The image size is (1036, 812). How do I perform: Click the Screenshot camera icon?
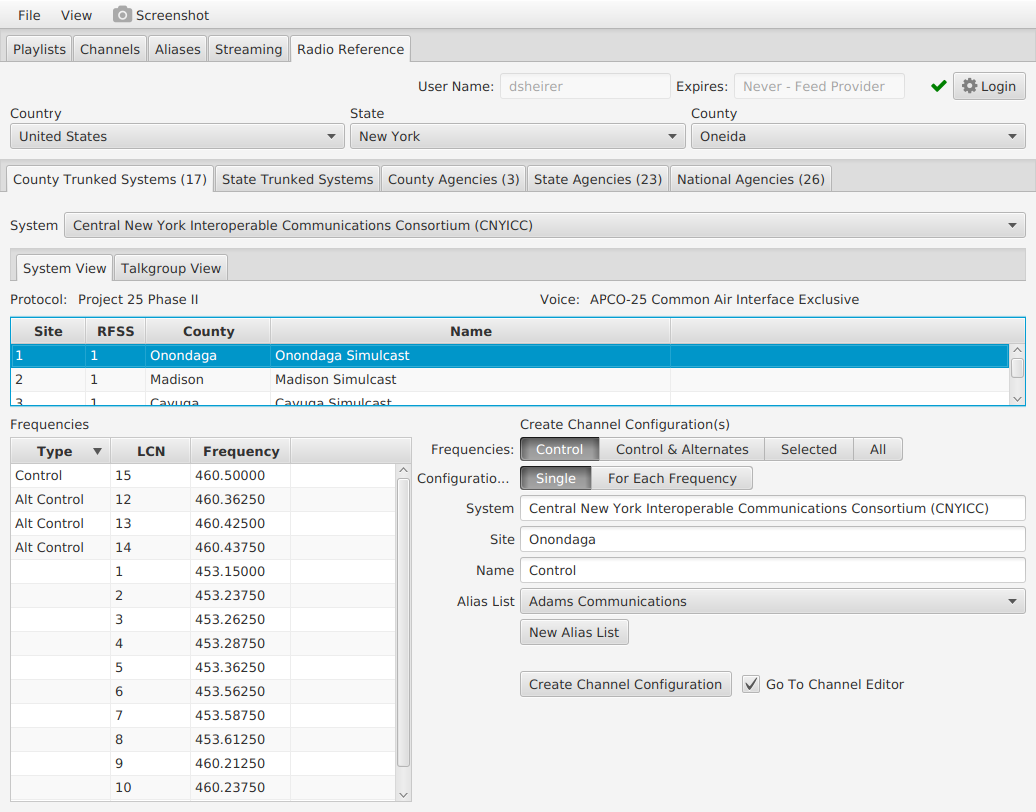coord(122,15)
